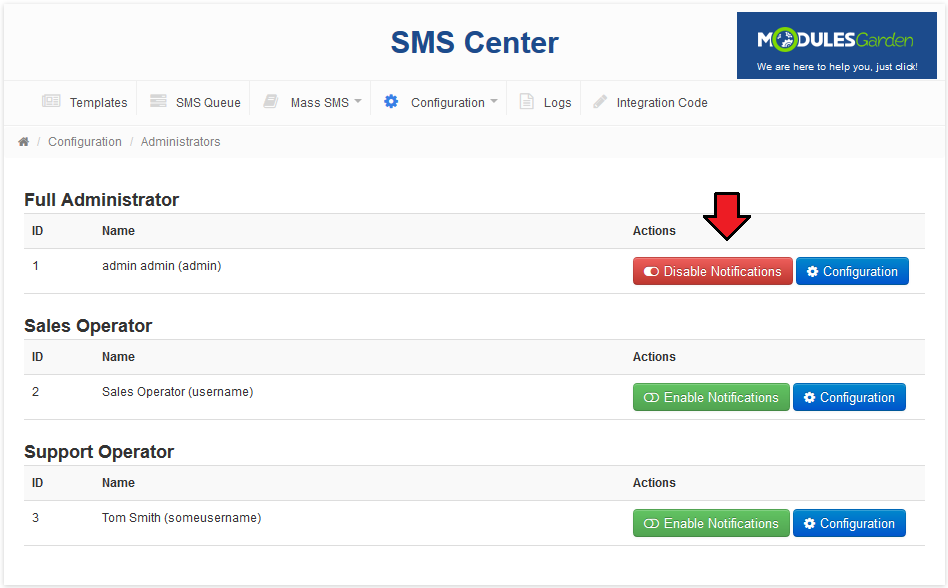Viewport: 948px width, 588px height.
Task: Click the ID column header under Sales Operator
Action: 37,357
